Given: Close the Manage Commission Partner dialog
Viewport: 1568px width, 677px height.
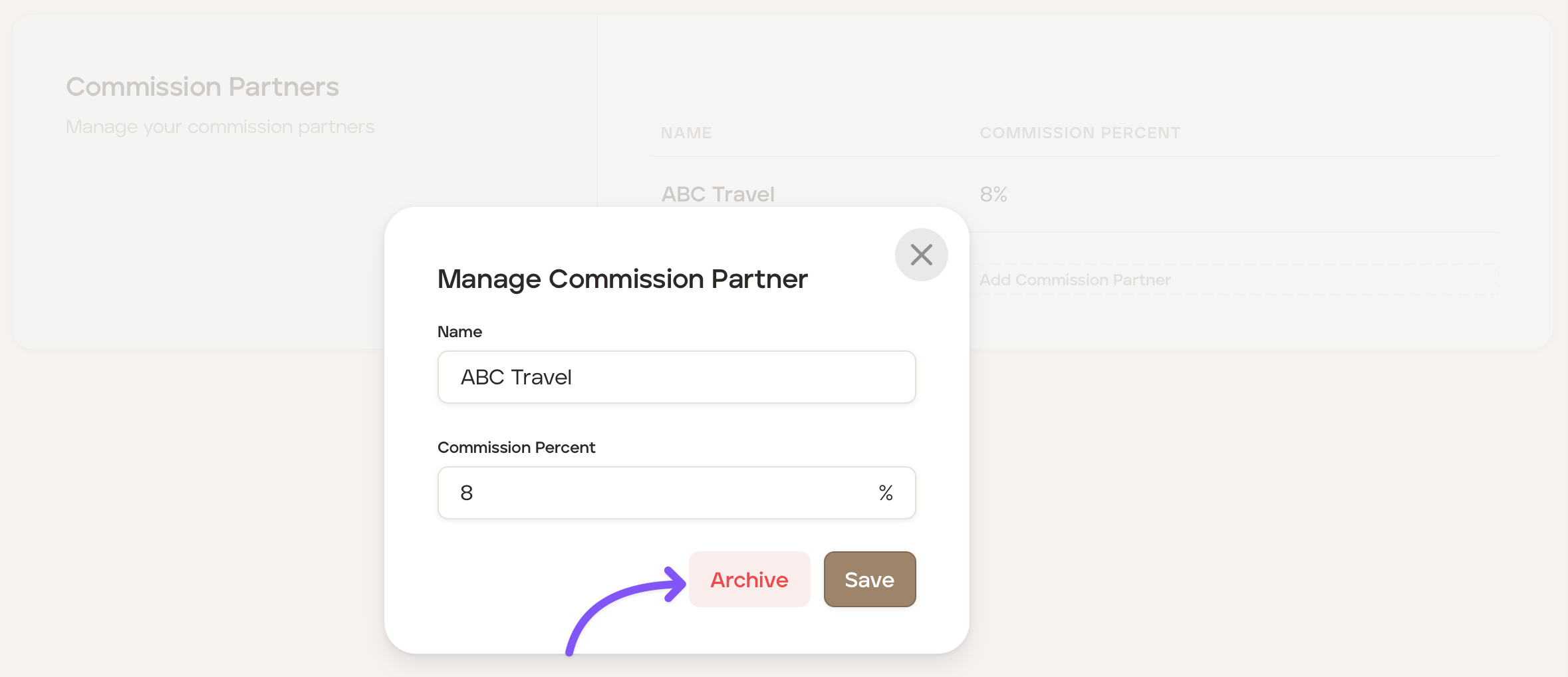Looking at the screenshot, I should point(921,255).
